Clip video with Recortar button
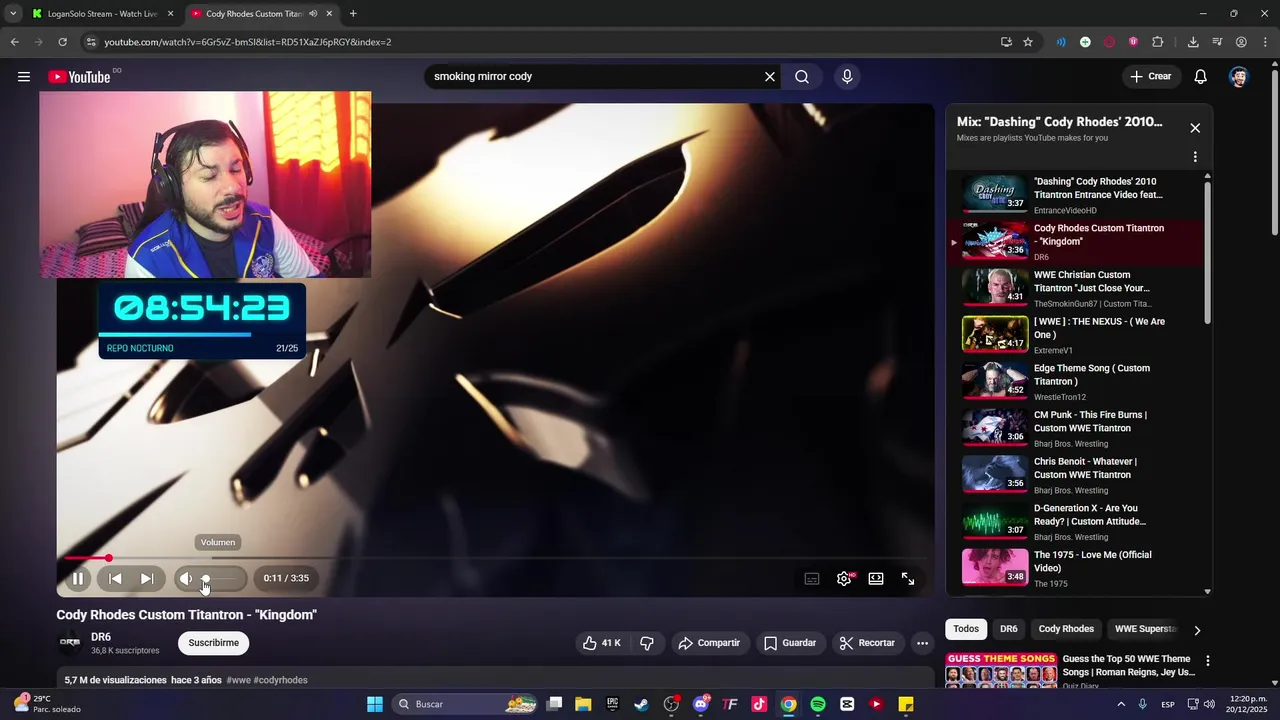This screenshot has height=720, width=1280. [867, 643]
